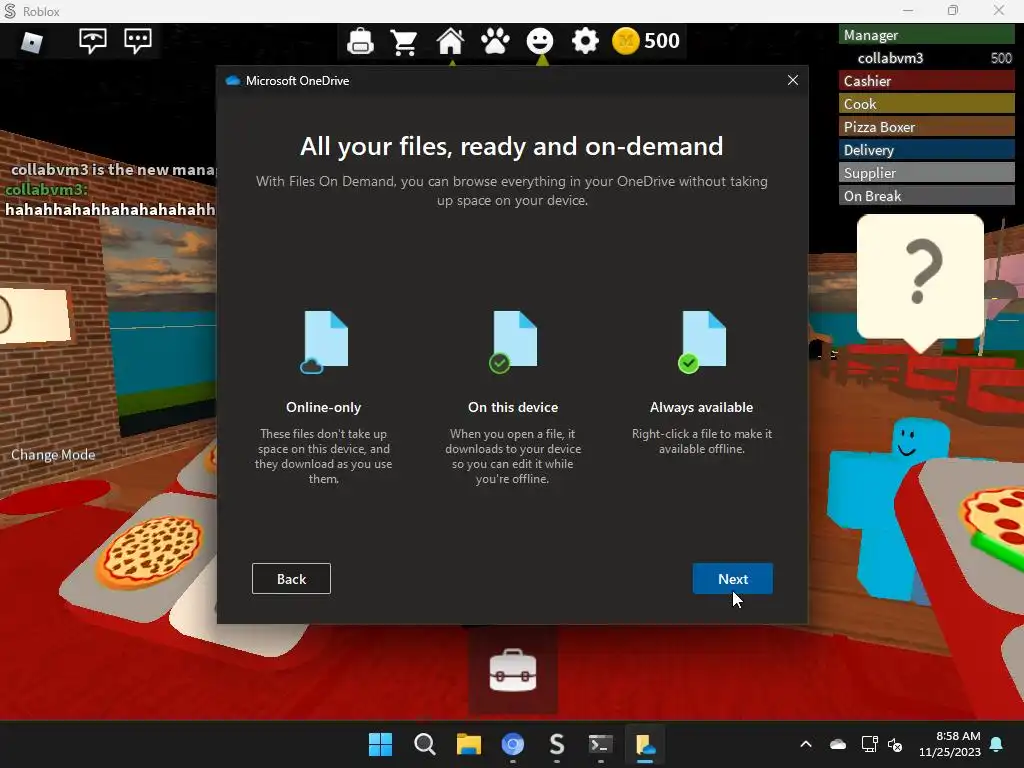Image resolution: width=1024 pixels, height=768 pixels.
Task: Open File Explorer from the taskbar
Action: [x=468, y=744]
